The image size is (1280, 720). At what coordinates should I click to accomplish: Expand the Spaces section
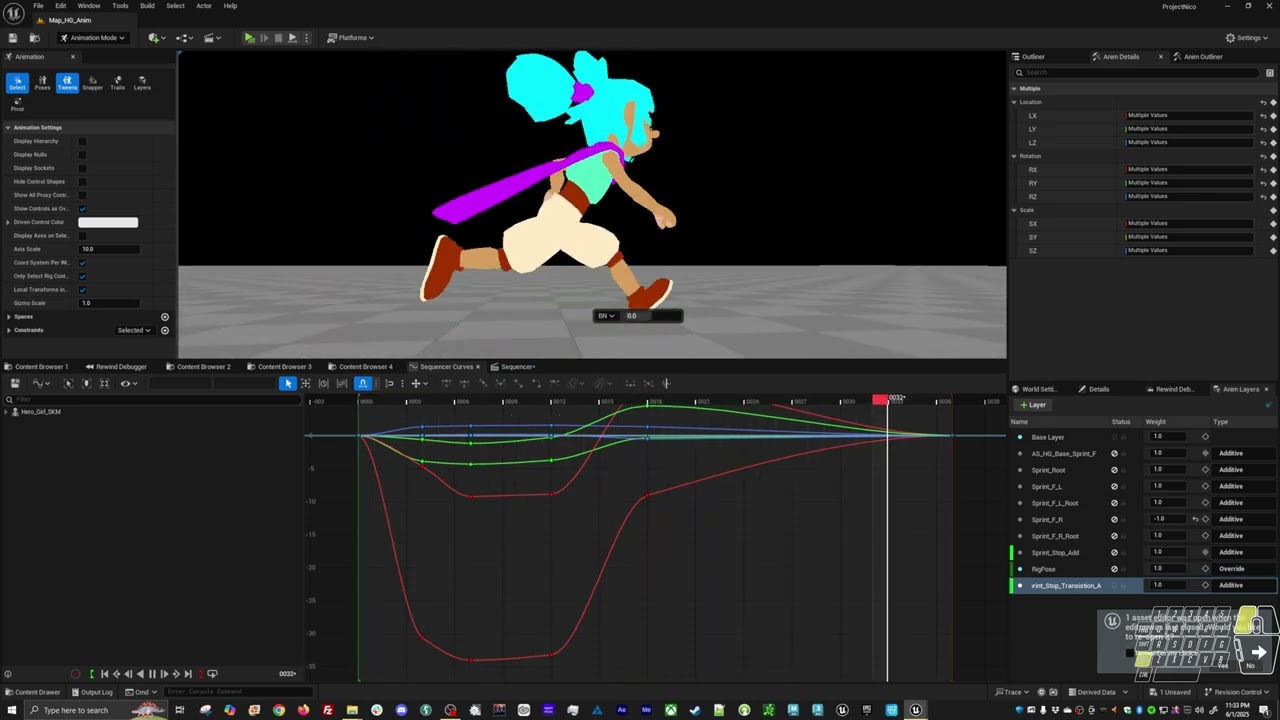click(8, 317)
